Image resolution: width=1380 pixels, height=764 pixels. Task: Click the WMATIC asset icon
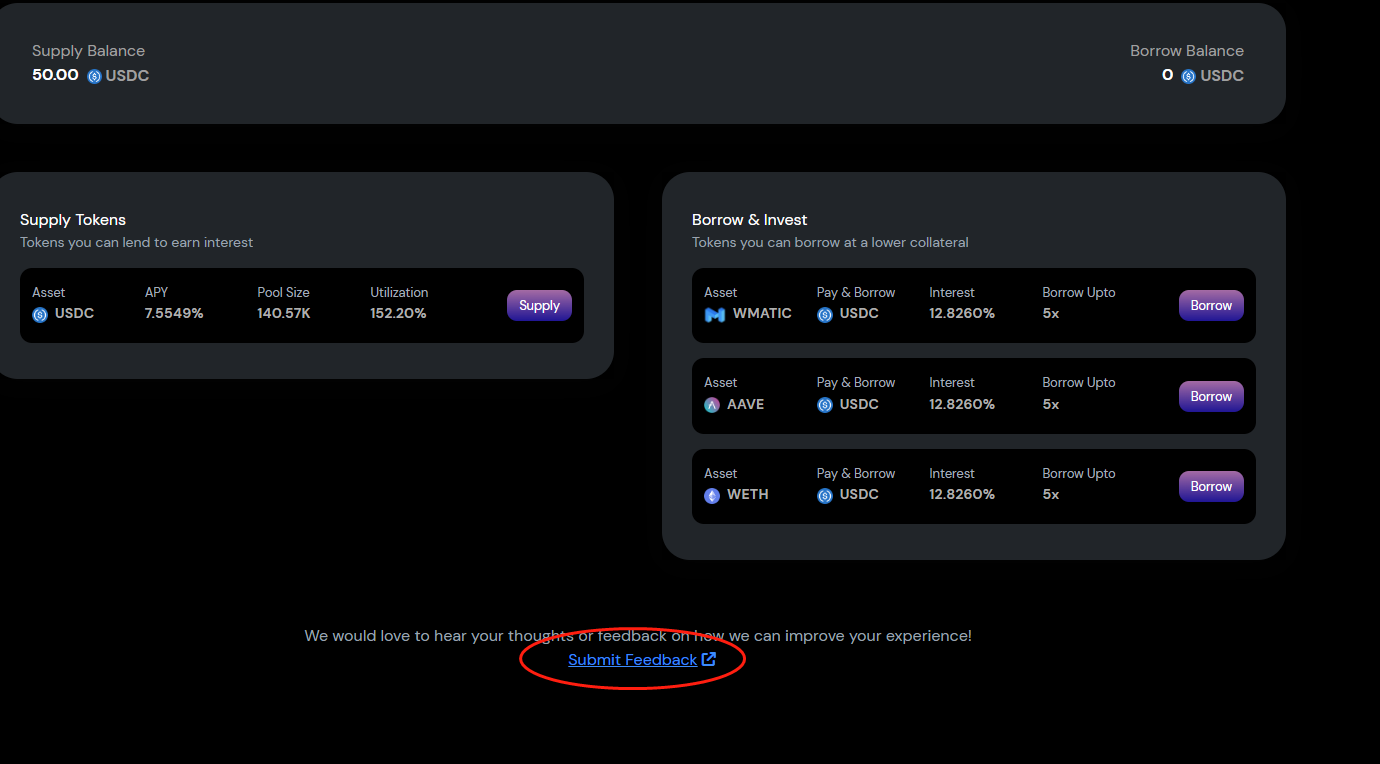714,314
